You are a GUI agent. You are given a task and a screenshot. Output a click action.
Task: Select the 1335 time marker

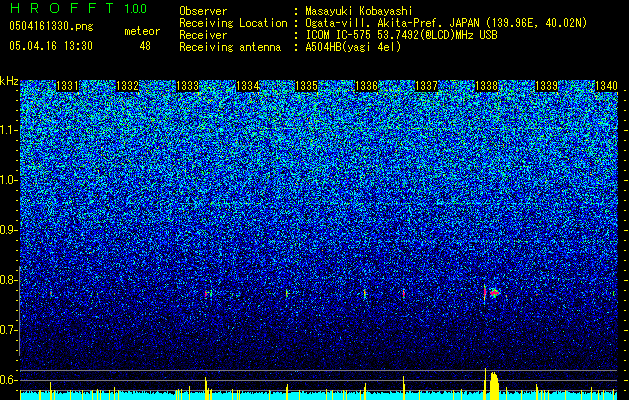coord(306,86)
